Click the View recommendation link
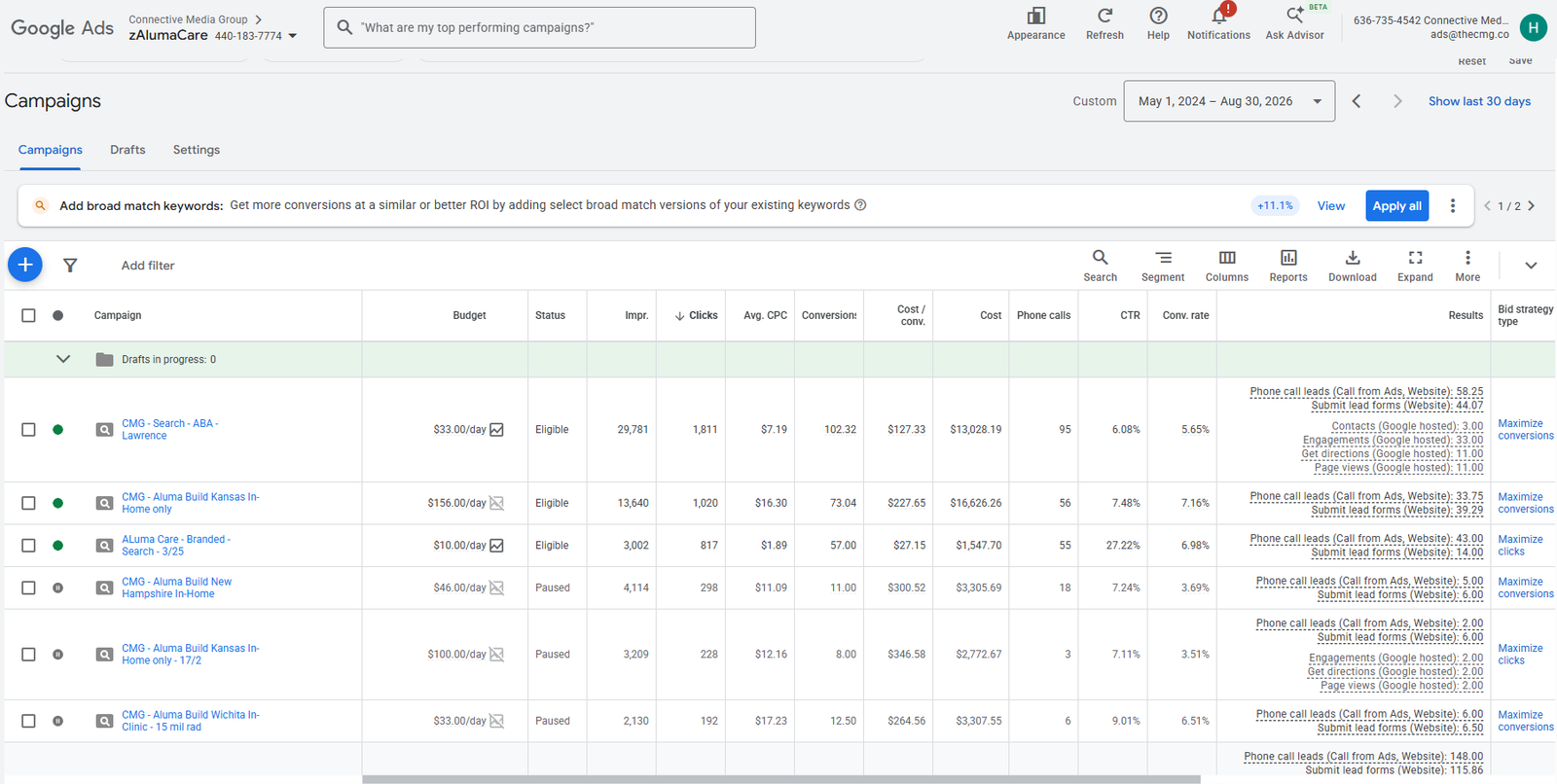The width and height of the screenshot is (1557, 784). 1331,205
